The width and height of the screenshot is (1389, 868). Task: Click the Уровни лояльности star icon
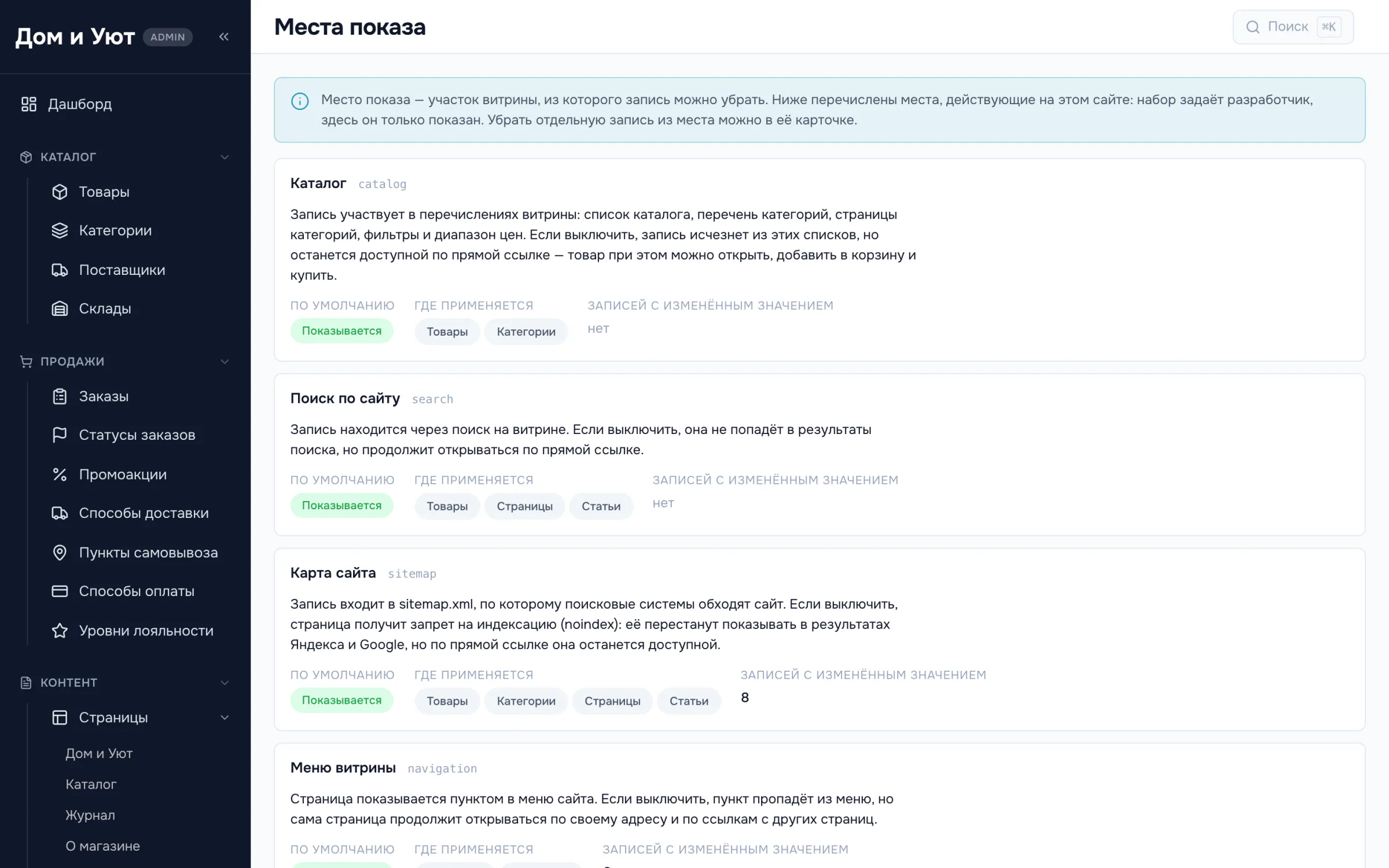pos(60,631)
